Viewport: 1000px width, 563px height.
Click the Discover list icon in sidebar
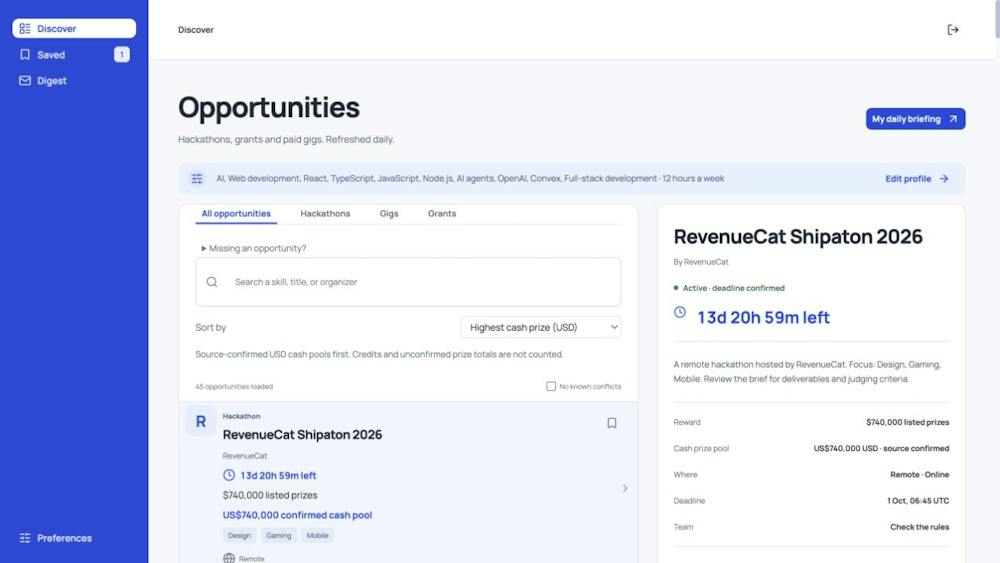25,29
